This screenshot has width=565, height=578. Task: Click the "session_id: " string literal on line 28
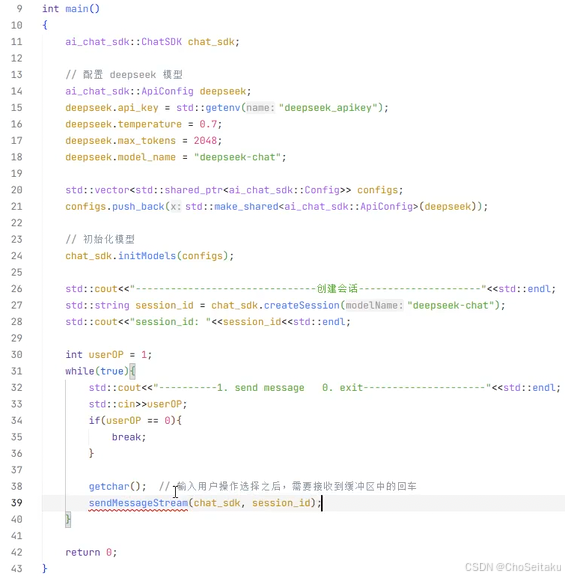(x=170, y=322)
